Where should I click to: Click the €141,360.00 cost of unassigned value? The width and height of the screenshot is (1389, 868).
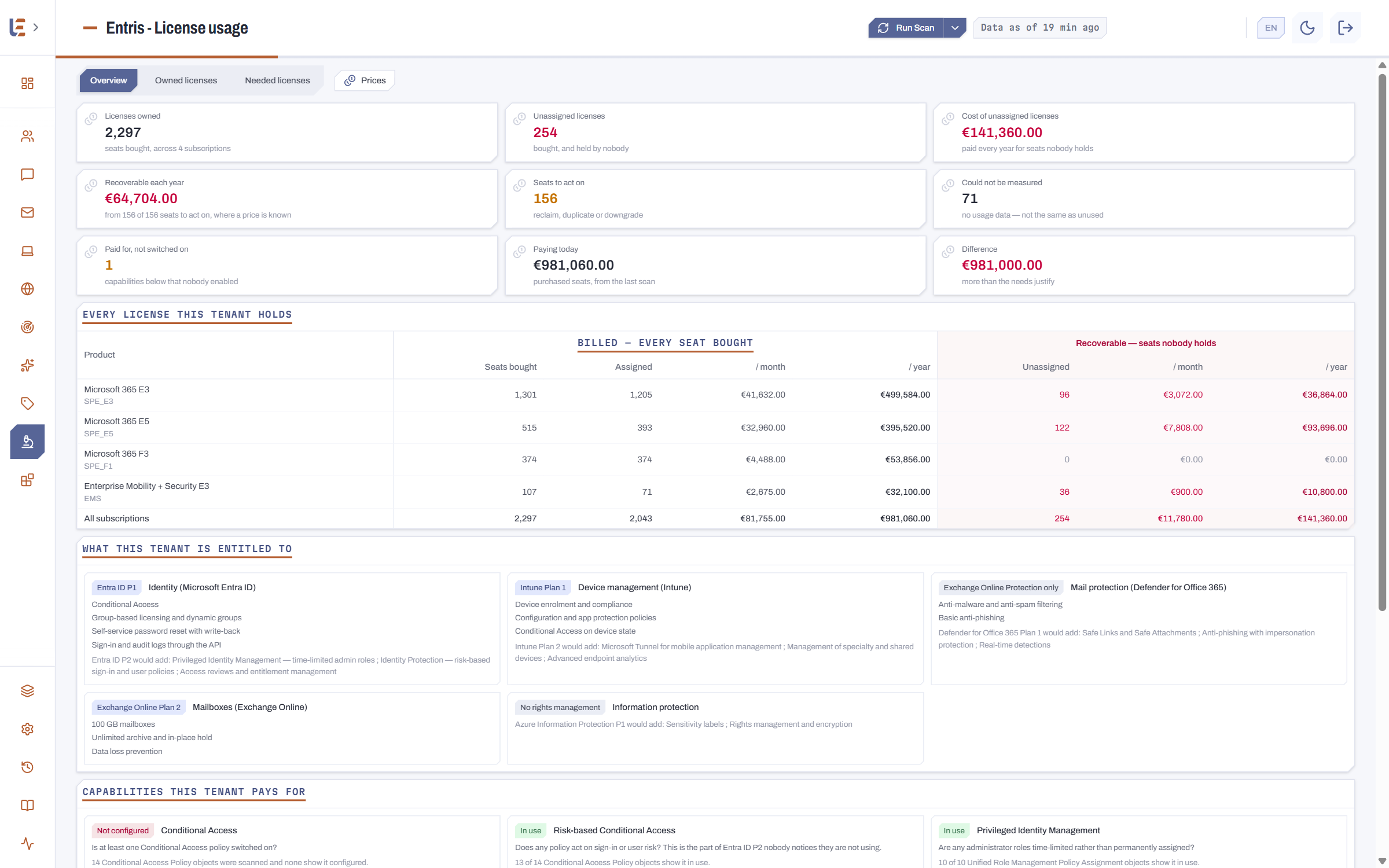pos(1002,133)
